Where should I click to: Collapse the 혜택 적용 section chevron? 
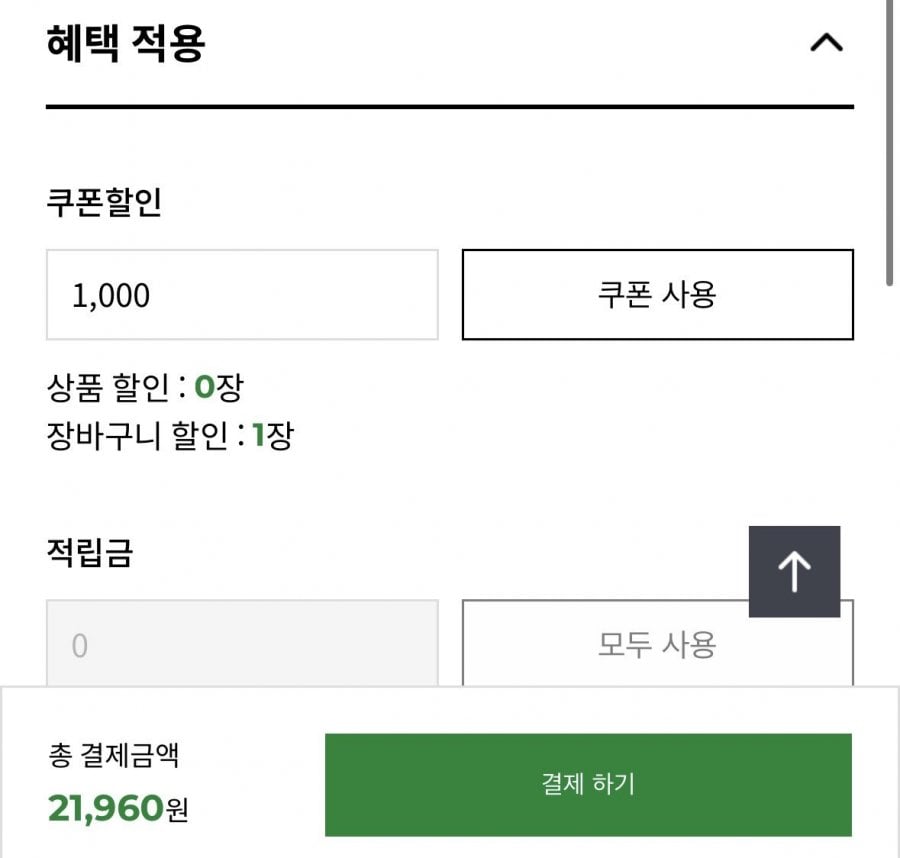(x=826, y=44)
